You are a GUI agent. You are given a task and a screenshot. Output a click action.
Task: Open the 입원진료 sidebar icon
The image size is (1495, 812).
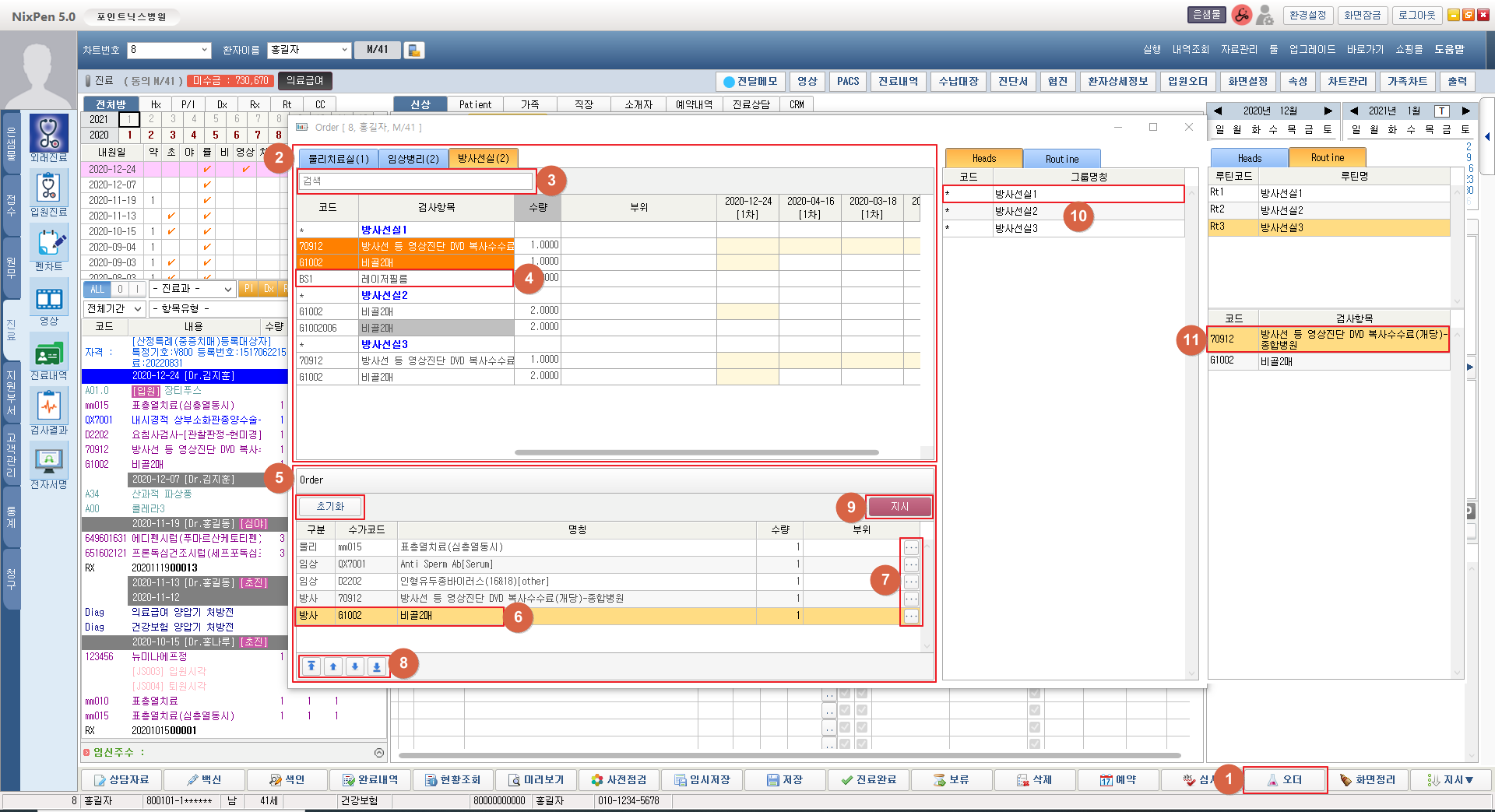(x=48, y=188)
